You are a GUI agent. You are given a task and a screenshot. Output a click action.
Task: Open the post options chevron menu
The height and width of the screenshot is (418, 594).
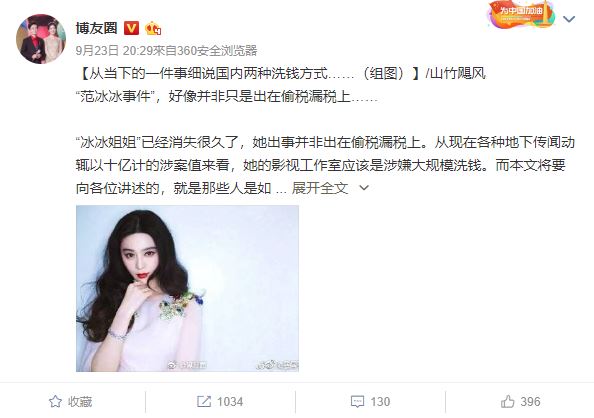(569, 19)
